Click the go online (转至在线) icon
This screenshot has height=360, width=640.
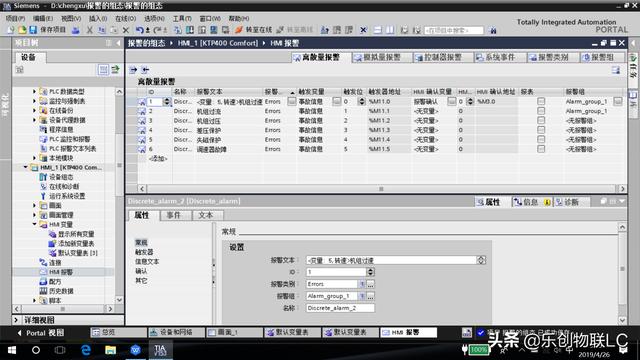(x=239, y=30)
